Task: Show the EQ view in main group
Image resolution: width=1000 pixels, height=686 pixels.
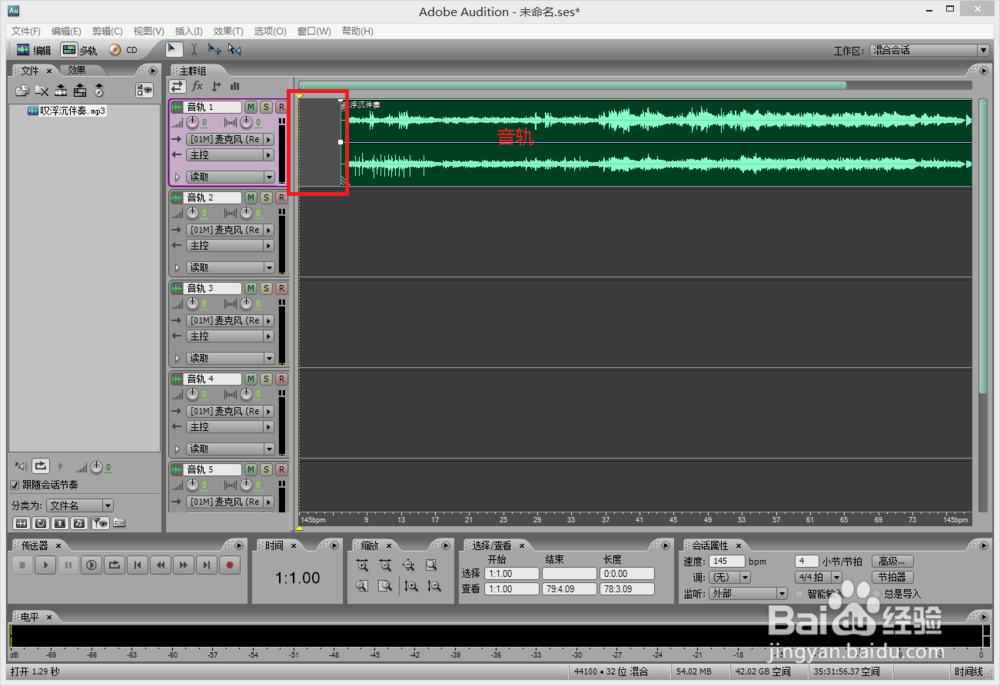Action: 235,86
